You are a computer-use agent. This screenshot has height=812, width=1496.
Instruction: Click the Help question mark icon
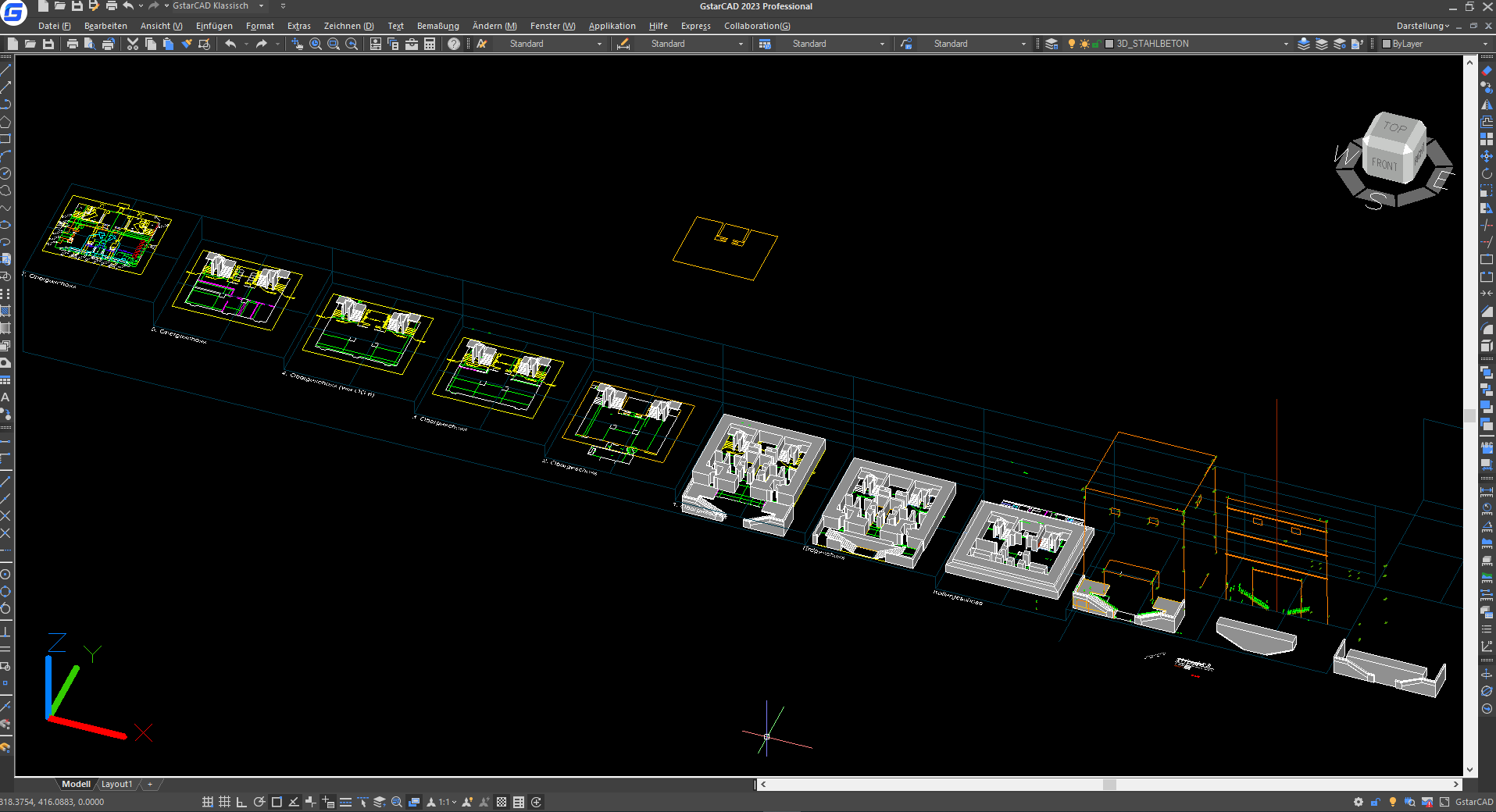tap(454, 44)
